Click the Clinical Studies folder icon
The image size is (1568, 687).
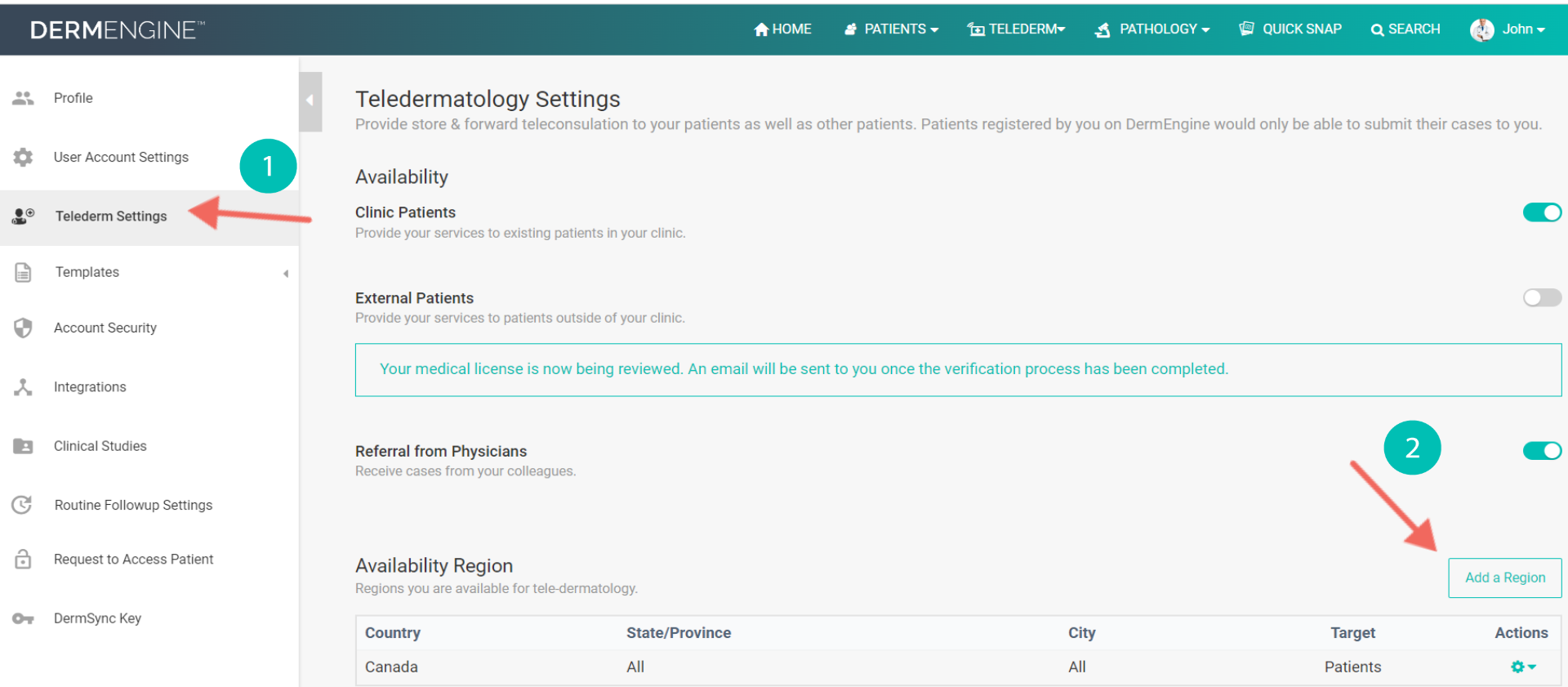tap(23, 446)
